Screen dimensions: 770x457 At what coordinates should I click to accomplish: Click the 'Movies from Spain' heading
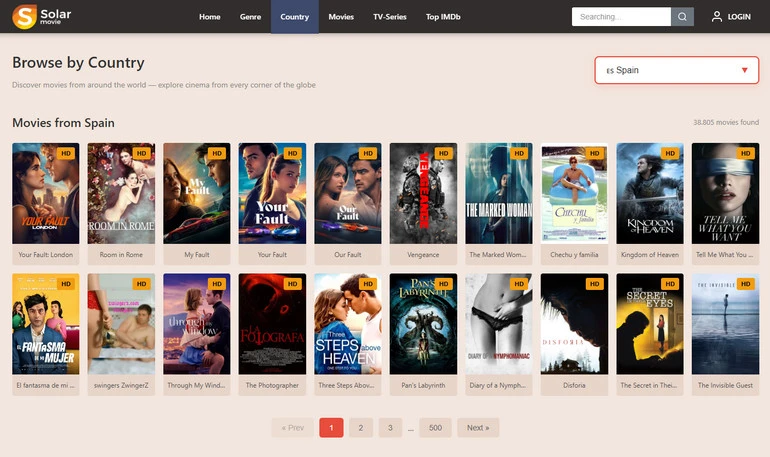[x=63, y=123]
